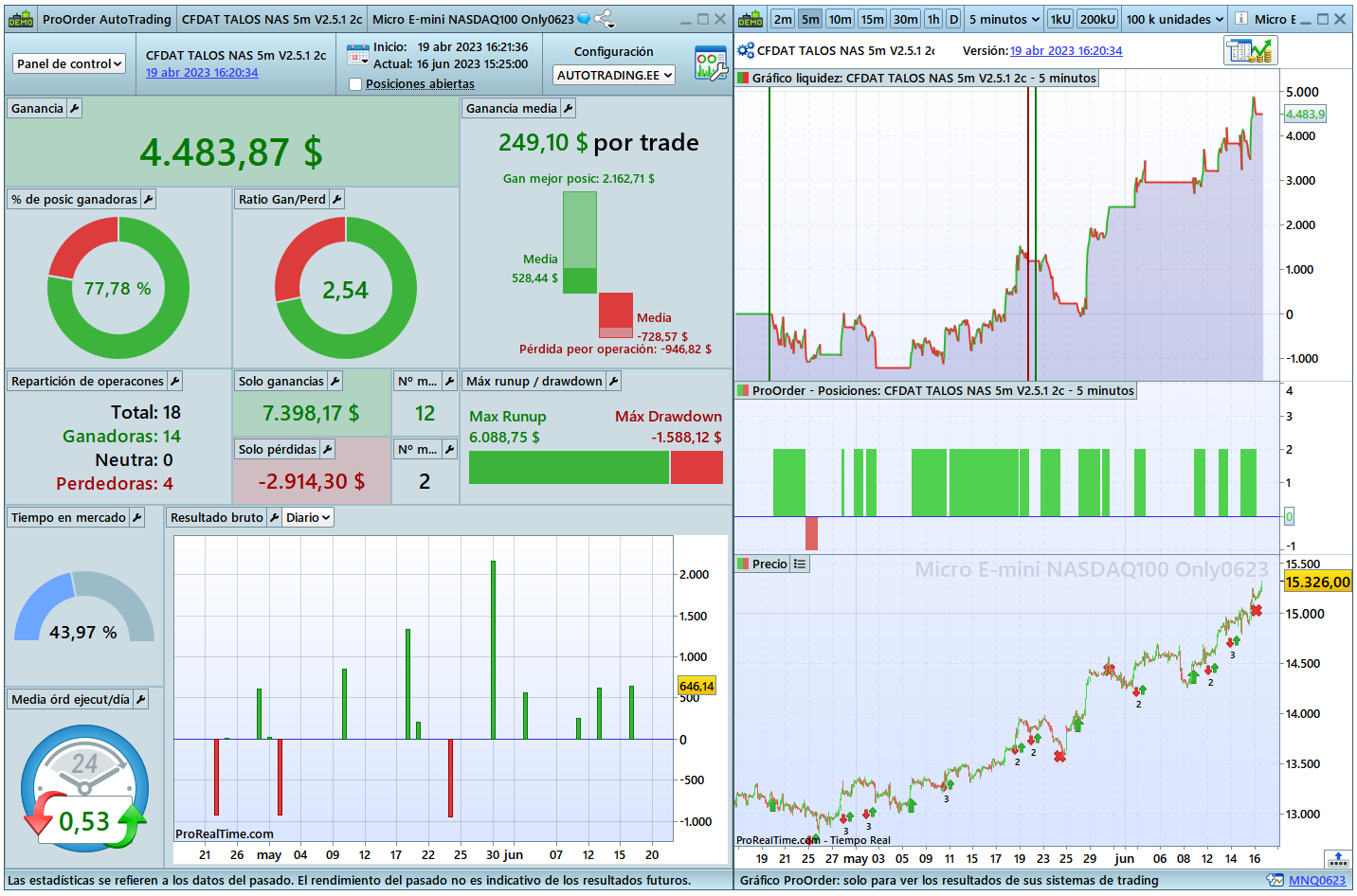Select the 30m timeframe button

click(905, 19)
